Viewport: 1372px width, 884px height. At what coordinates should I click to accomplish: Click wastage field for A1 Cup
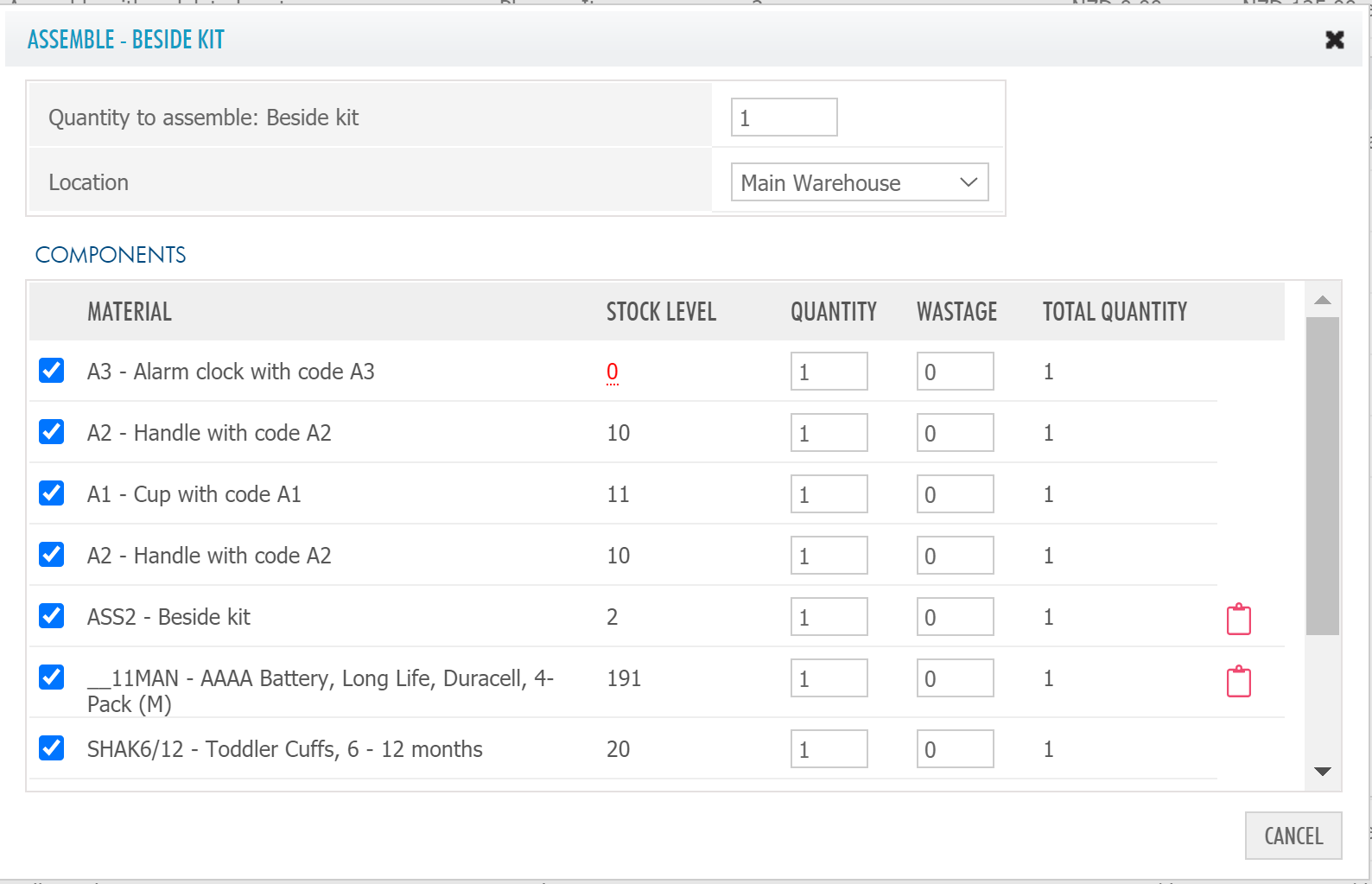955,494
